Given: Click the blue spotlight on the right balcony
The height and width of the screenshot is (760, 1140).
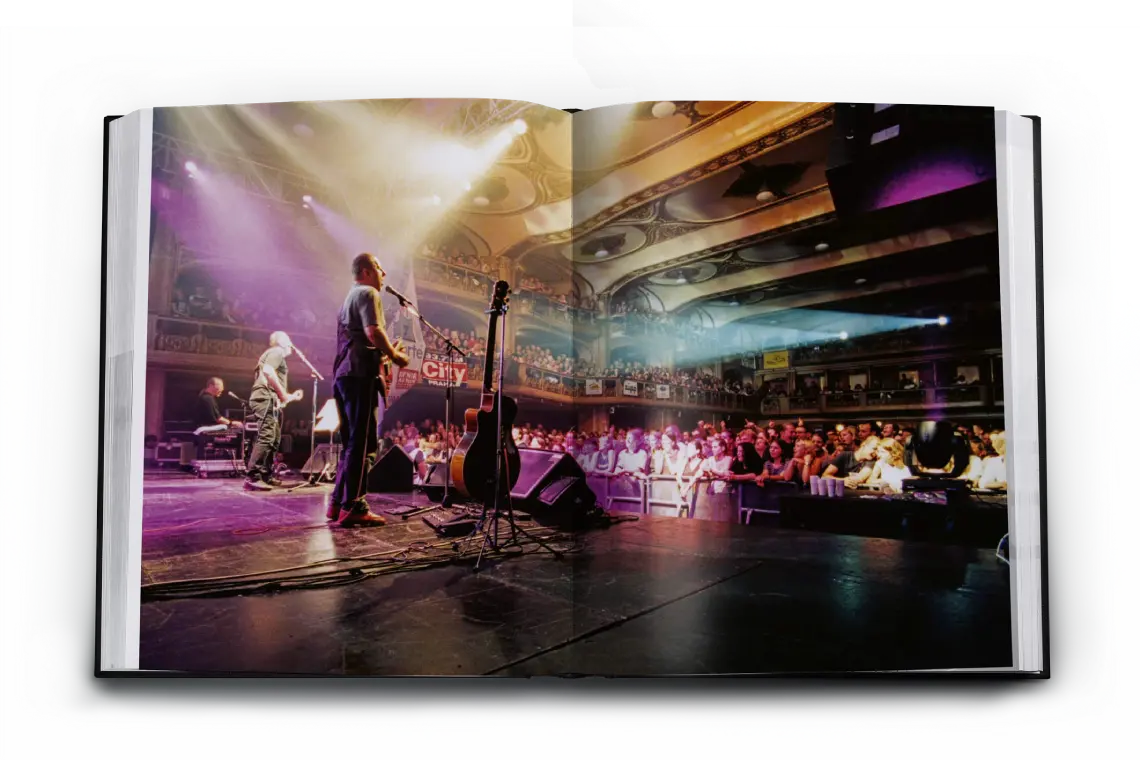Looking at the screenshot, I should coord(940,321).
